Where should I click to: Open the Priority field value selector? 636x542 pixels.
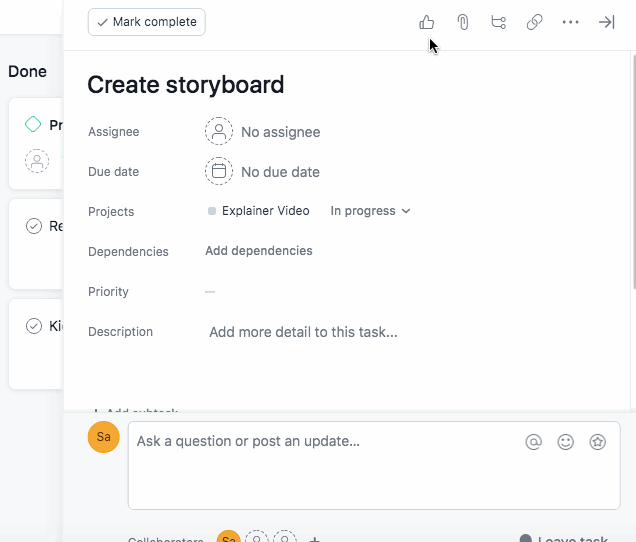click(210, 292)
